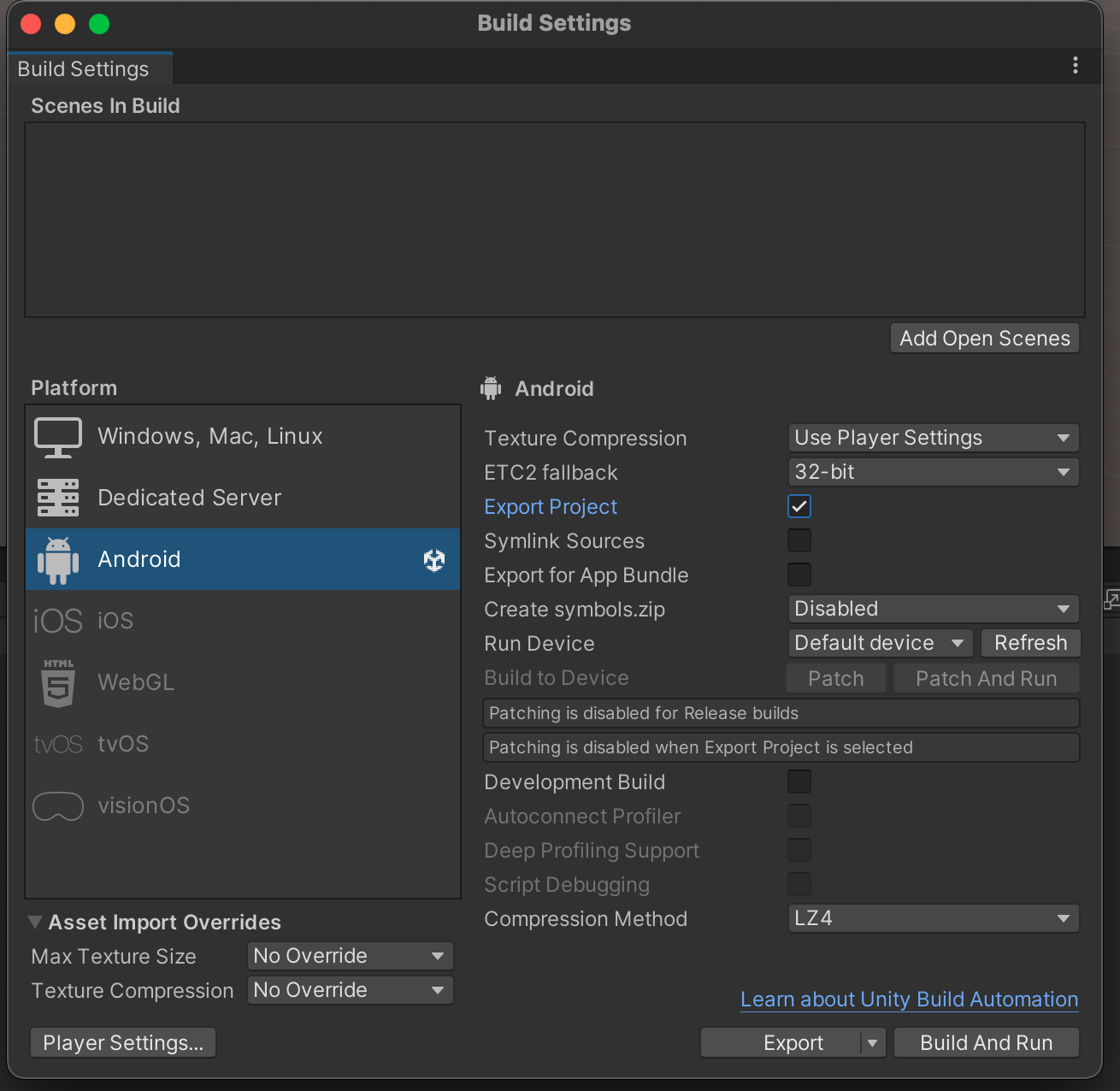Click the Android robot icon in platform list
1120x1091 pixels.
pyautogui.click(x=58, y=560)
